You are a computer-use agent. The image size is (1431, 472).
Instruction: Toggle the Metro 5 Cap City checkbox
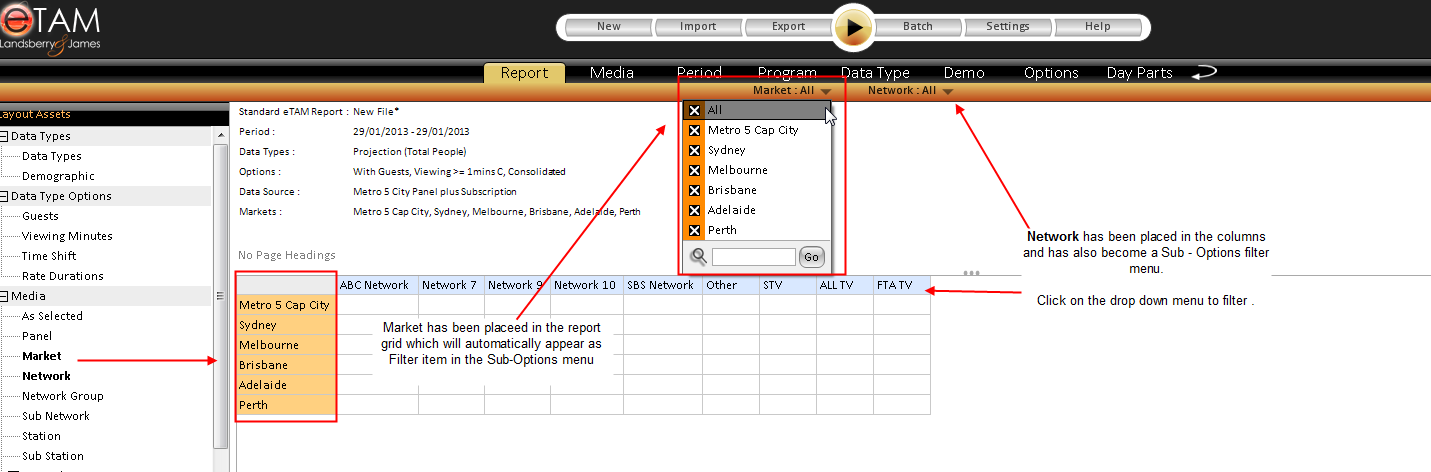(x=694, y=130)
